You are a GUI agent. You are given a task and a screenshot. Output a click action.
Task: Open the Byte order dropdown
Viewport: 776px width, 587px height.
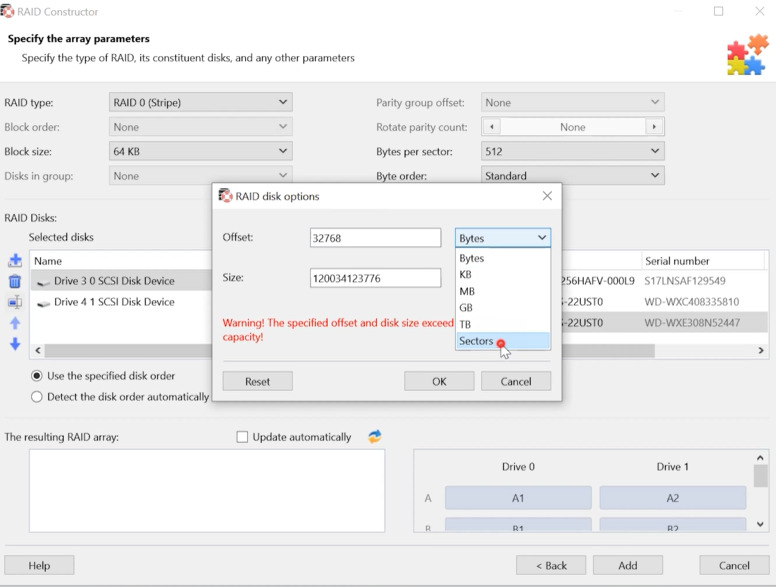573,176
